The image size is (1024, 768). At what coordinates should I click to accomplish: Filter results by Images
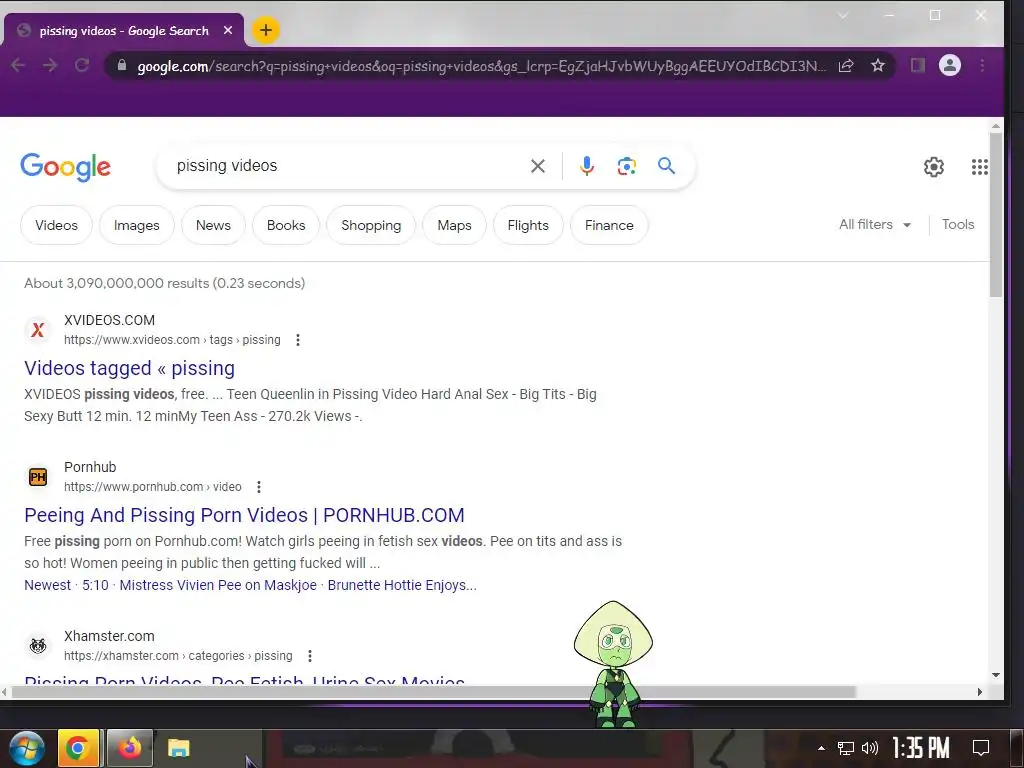click(136, 225)
